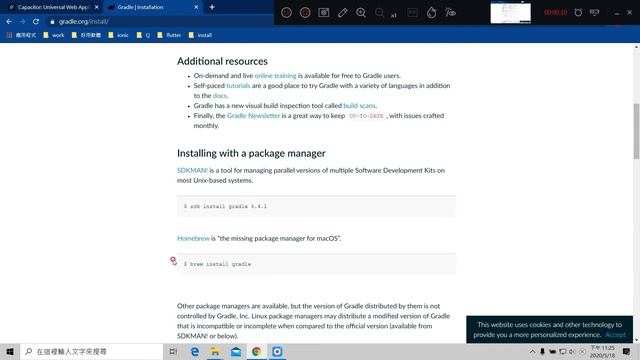Select the pencil annotation tool
The image size is (640, 360).
[342, 13]
